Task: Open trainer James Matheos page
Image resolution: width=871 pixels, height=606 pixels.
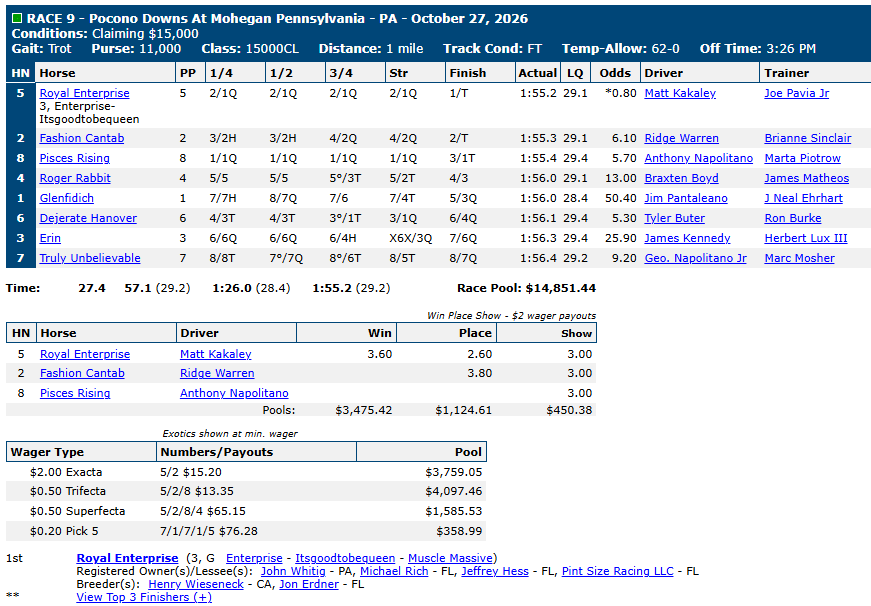Action: 807,178
